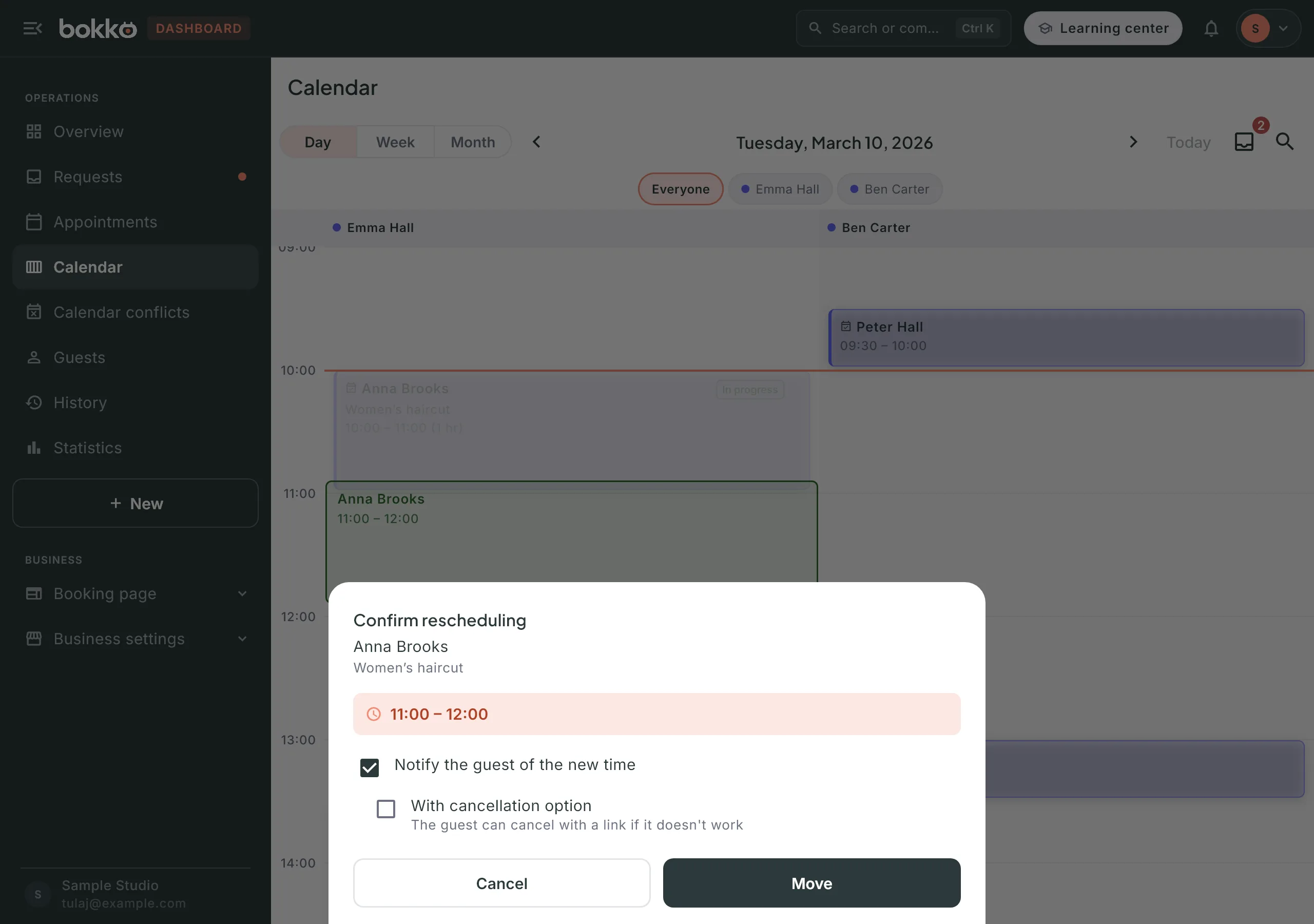Switch to Month view tab
The image size is (1314, 924).
473,142
